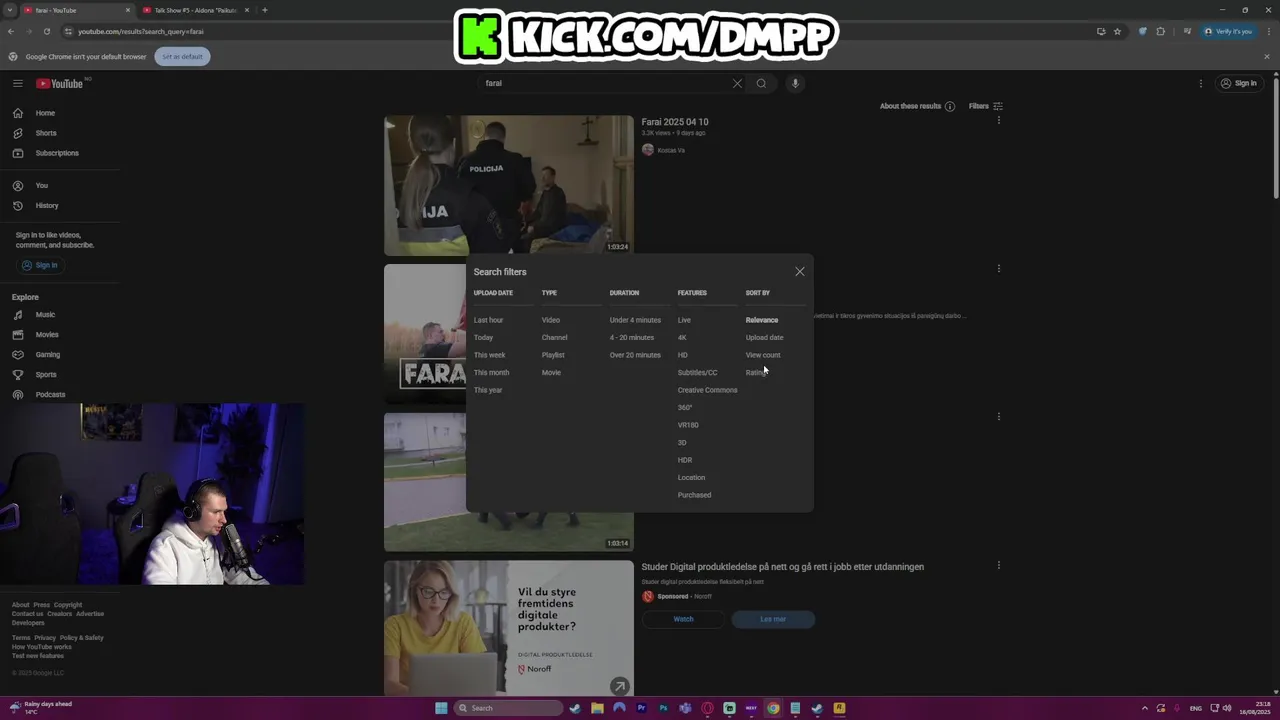Open the YouTube hamburger guide menu
Image resolution: width=1280 pixels, height=720 pixels.
click(x=18, y=83)
